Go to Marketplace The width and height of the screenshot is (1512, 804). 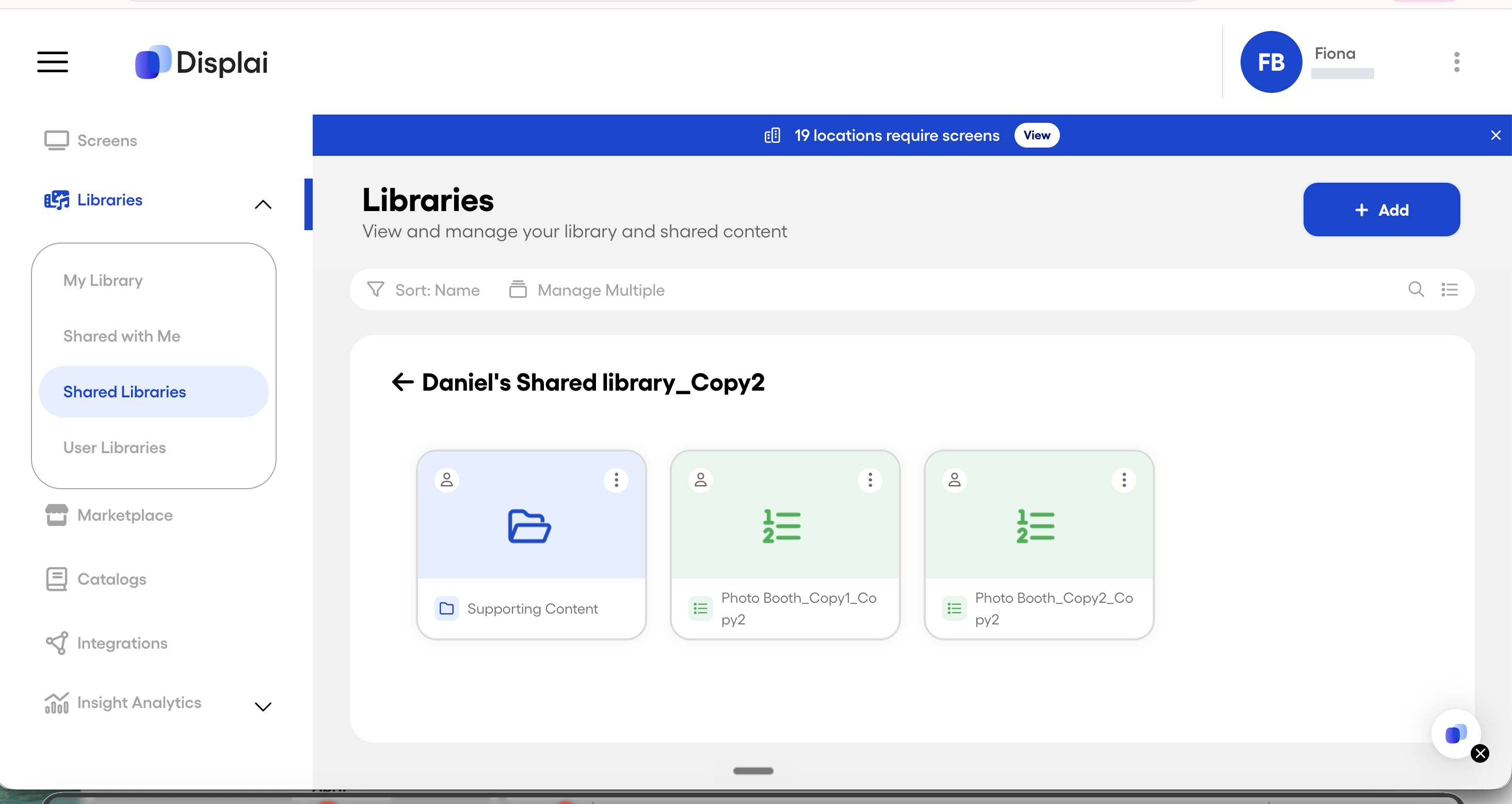(108, 515)
